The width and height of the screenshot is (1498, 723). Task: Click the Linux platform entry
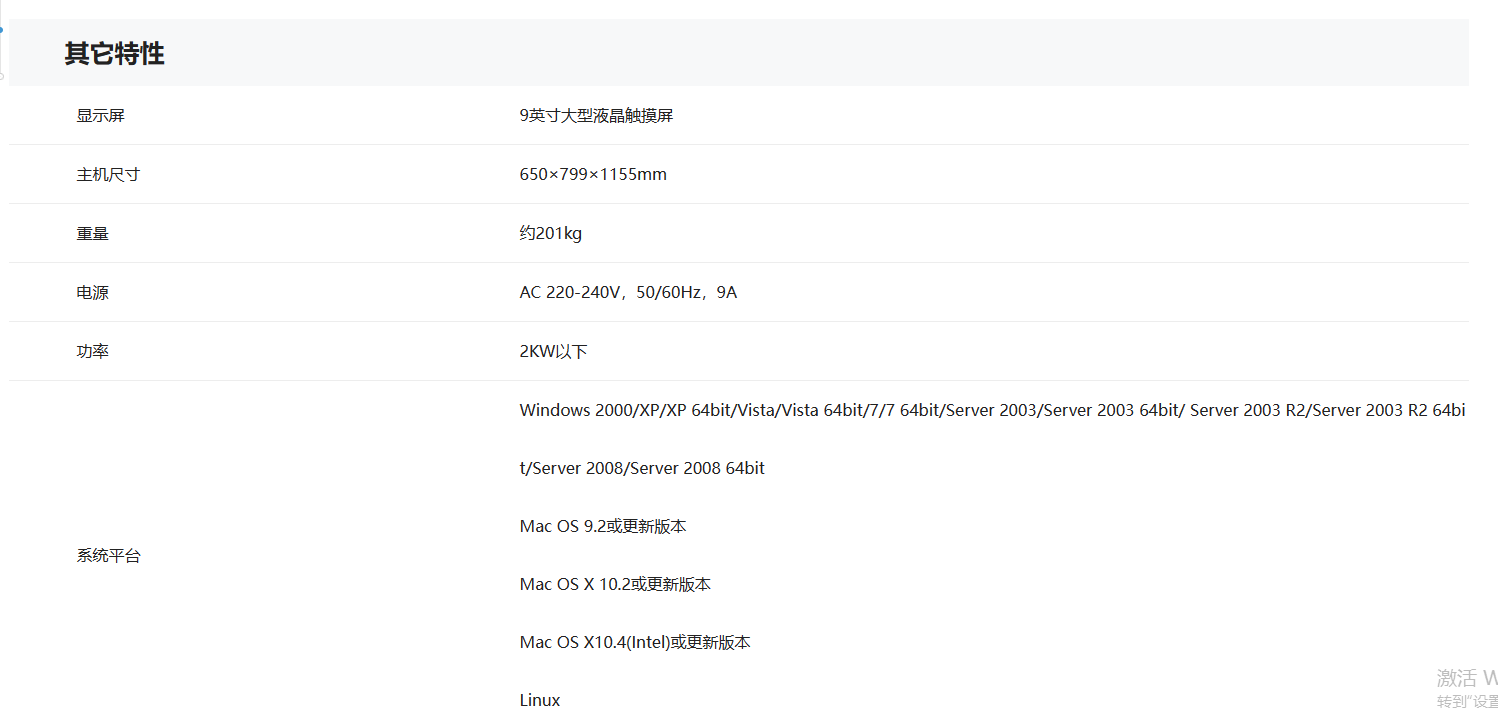click(x=540, y=701)
